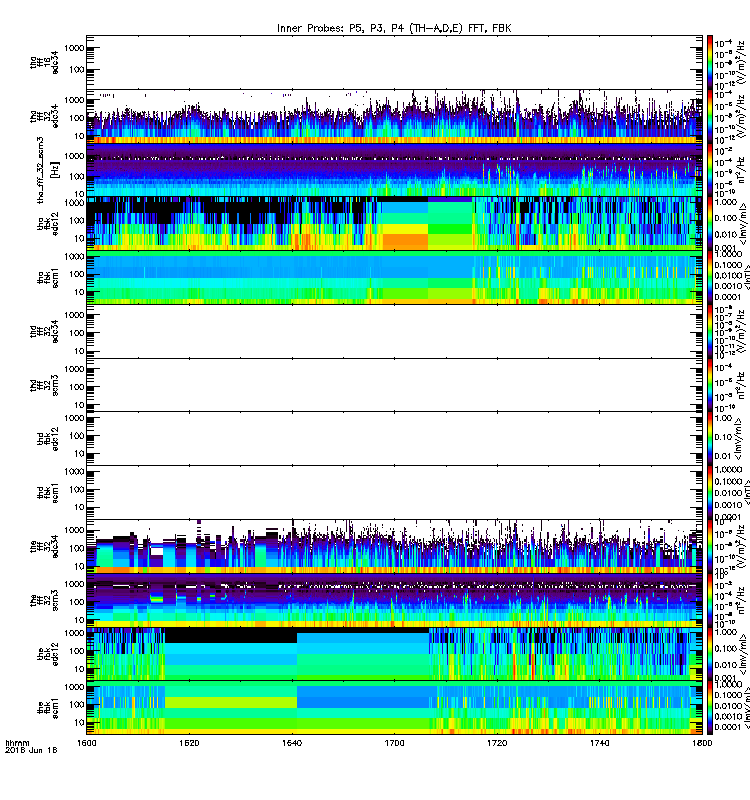Click the empty tha fff 16 edc34 plot panel
750x800 pixels.
point(394,62)
